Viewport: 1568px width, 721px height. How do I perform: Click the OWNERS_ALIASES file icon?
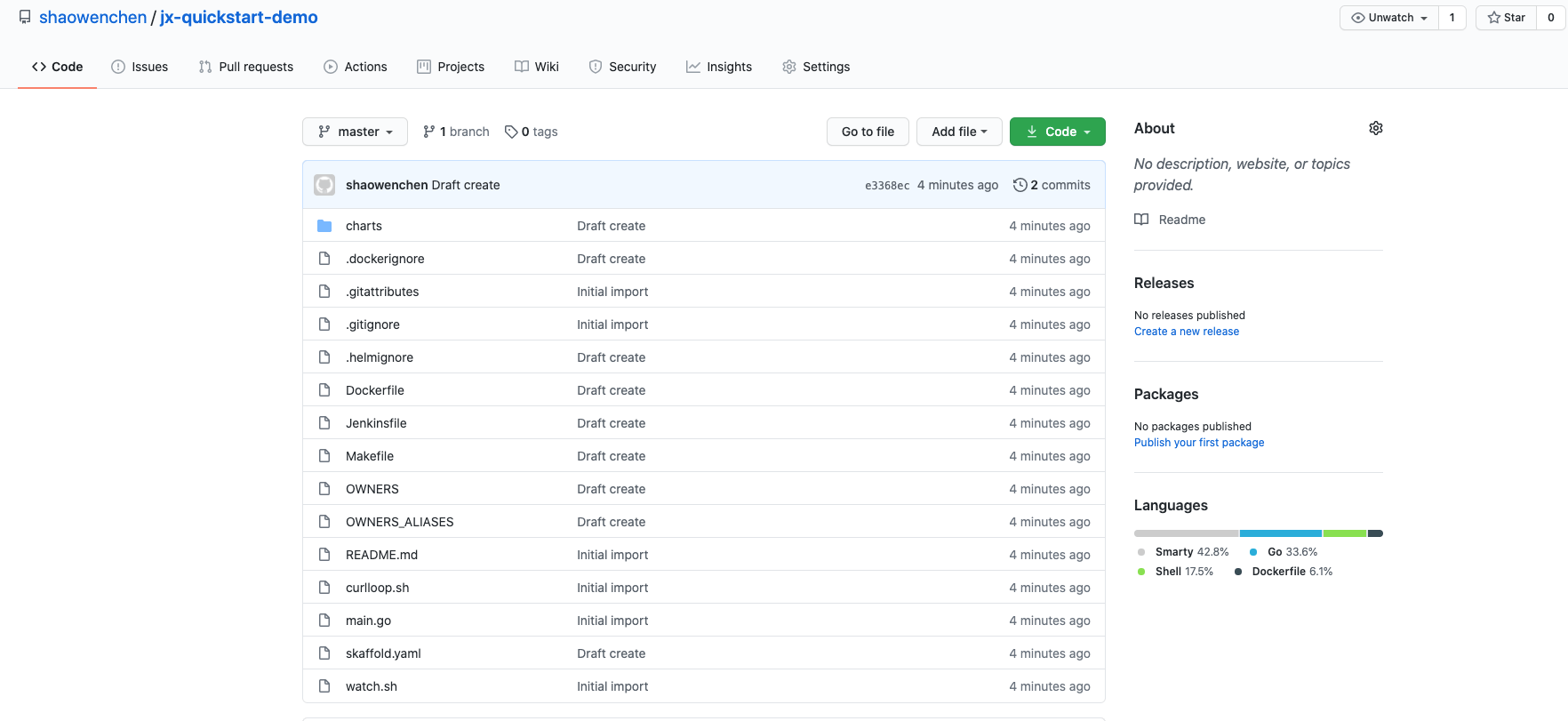tap(324, 522)
